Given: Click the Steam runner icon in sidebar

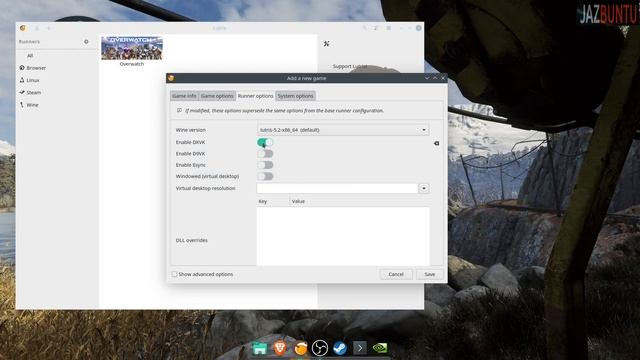Looking at the screenshot, I should [22, 92].
